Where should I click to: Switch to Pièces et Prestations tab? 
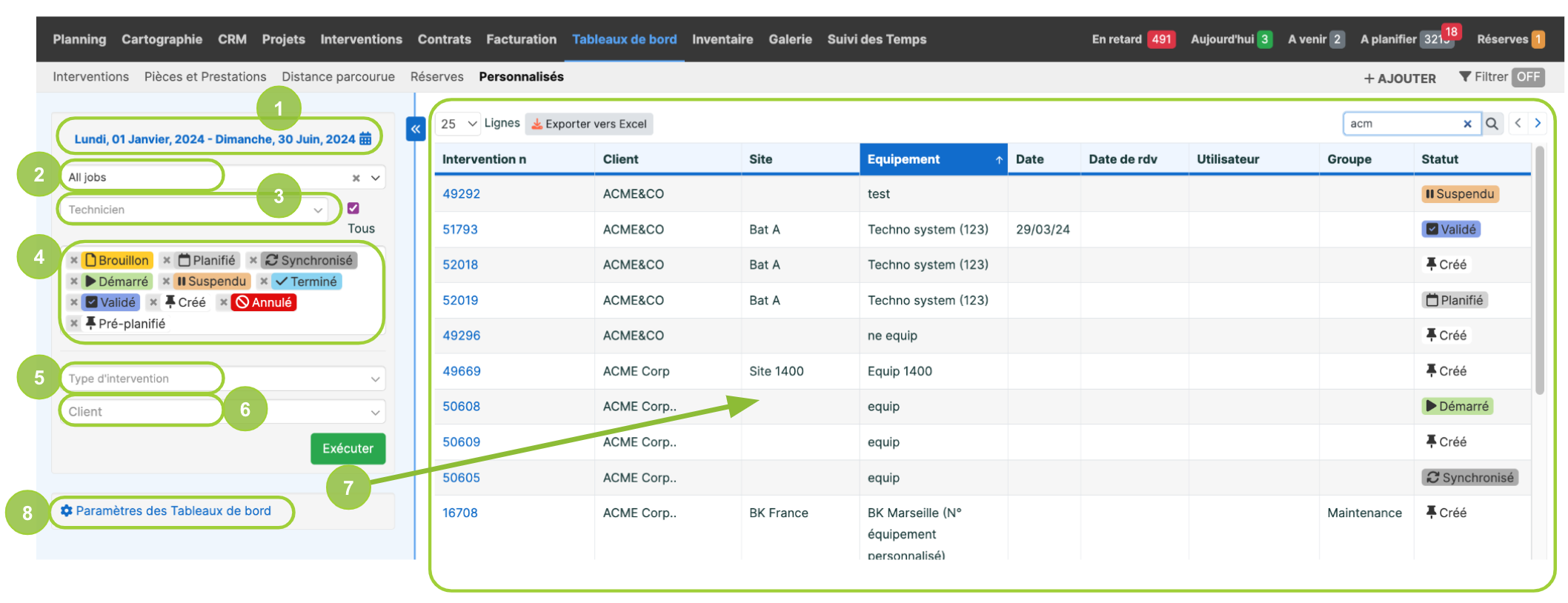click(205, 76)
